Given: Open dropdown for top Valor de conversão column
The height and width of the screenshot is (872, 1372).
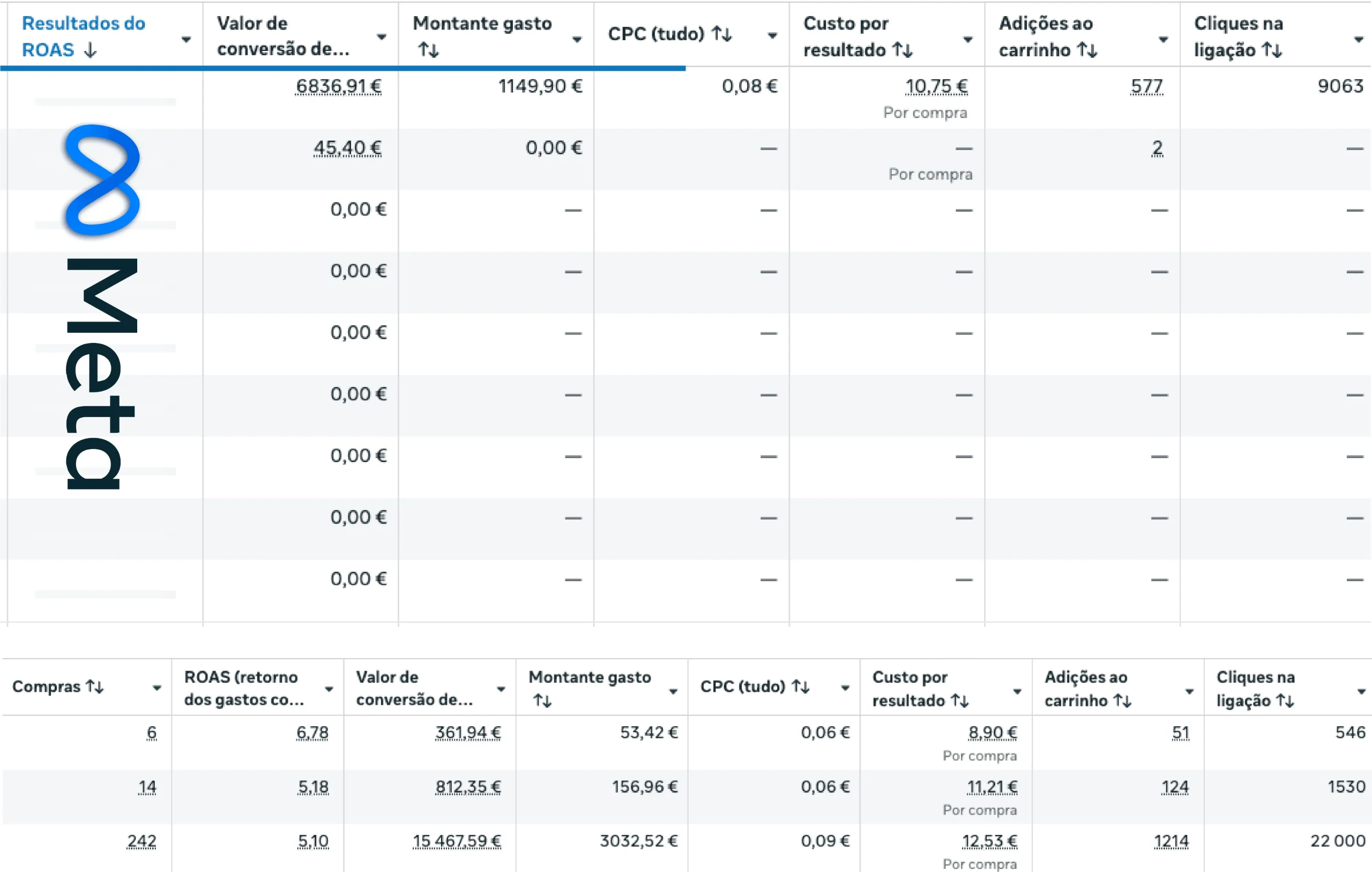Looking at the screenshot, I should pyautogui.click(x=382, y=37).
